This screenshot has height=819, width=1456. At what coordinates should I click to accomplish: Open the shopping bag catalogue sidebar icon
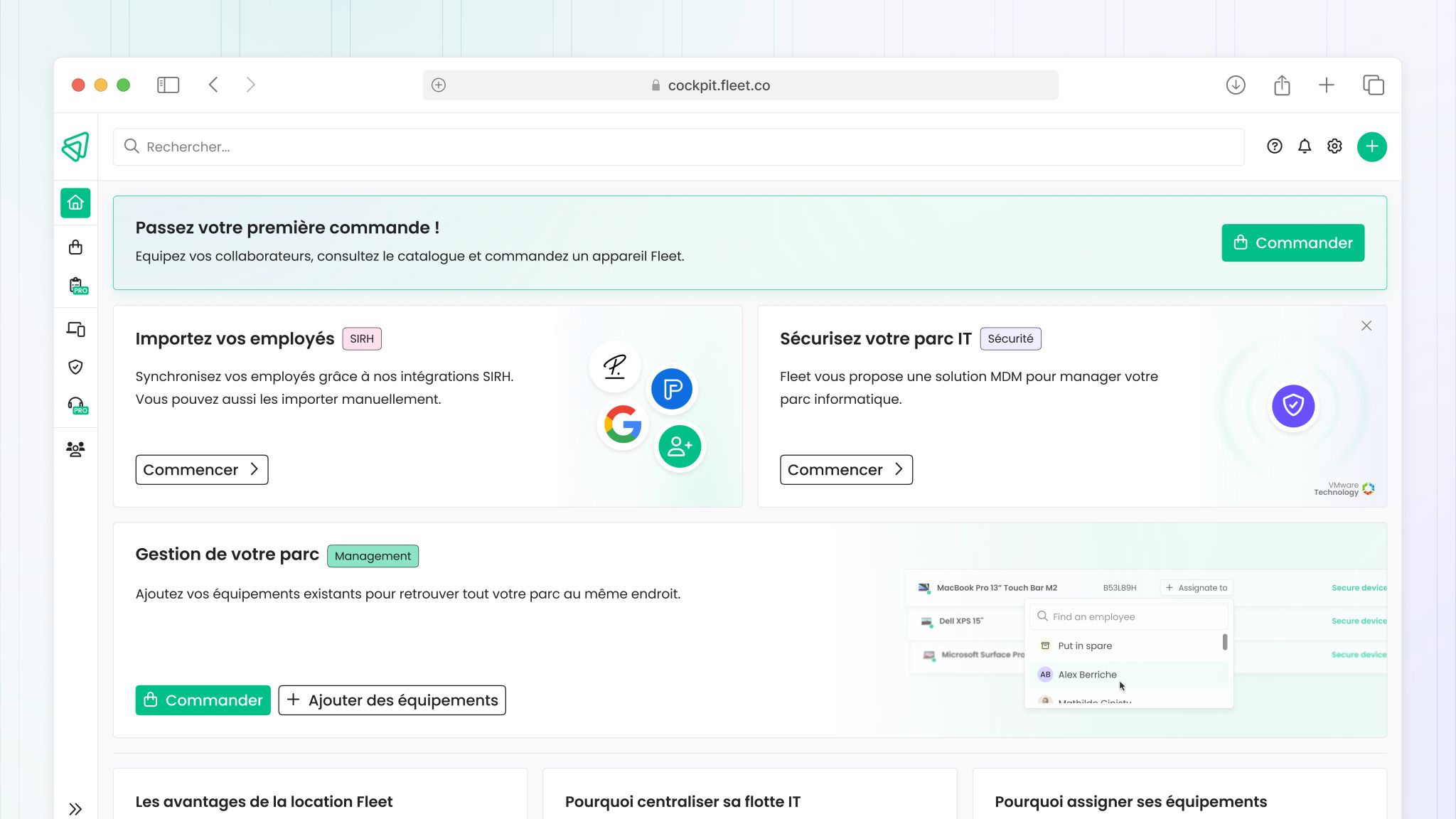click(x=75, y=247)
